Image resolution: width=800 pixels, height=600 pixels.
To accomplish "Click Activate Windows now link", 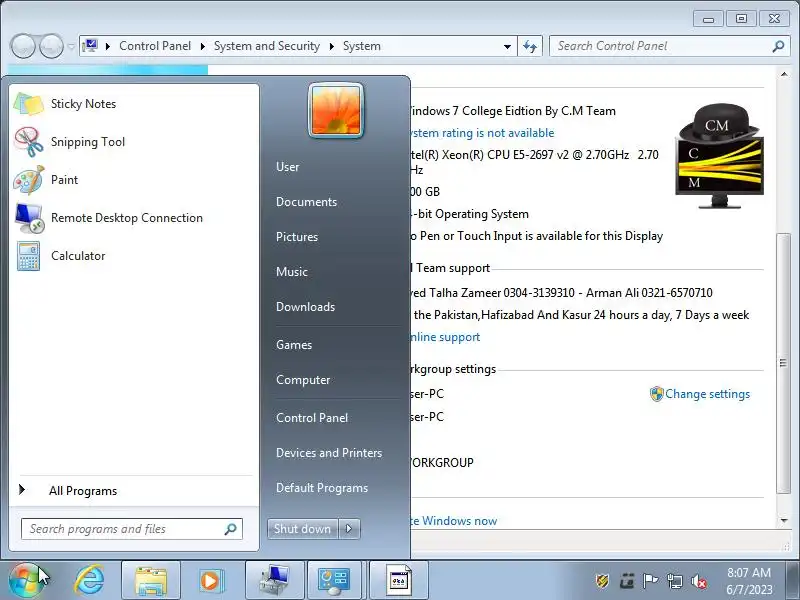I will pyautogui.click(x=454, y=521).
